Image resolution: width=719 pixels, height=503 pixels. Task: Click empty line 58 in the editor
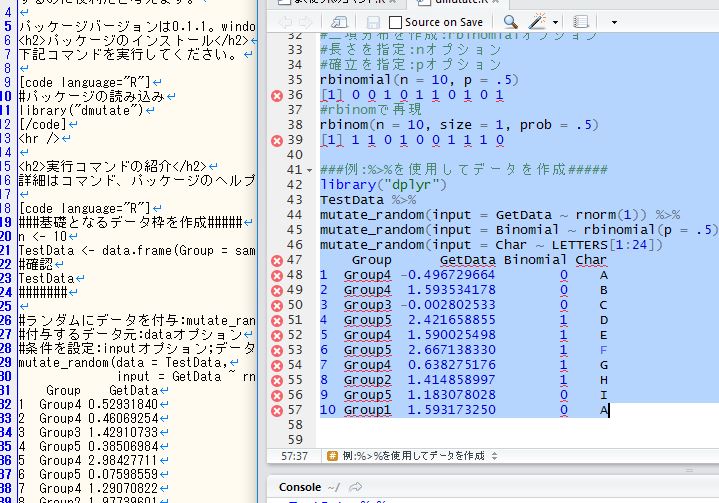[x=517, y=425]
